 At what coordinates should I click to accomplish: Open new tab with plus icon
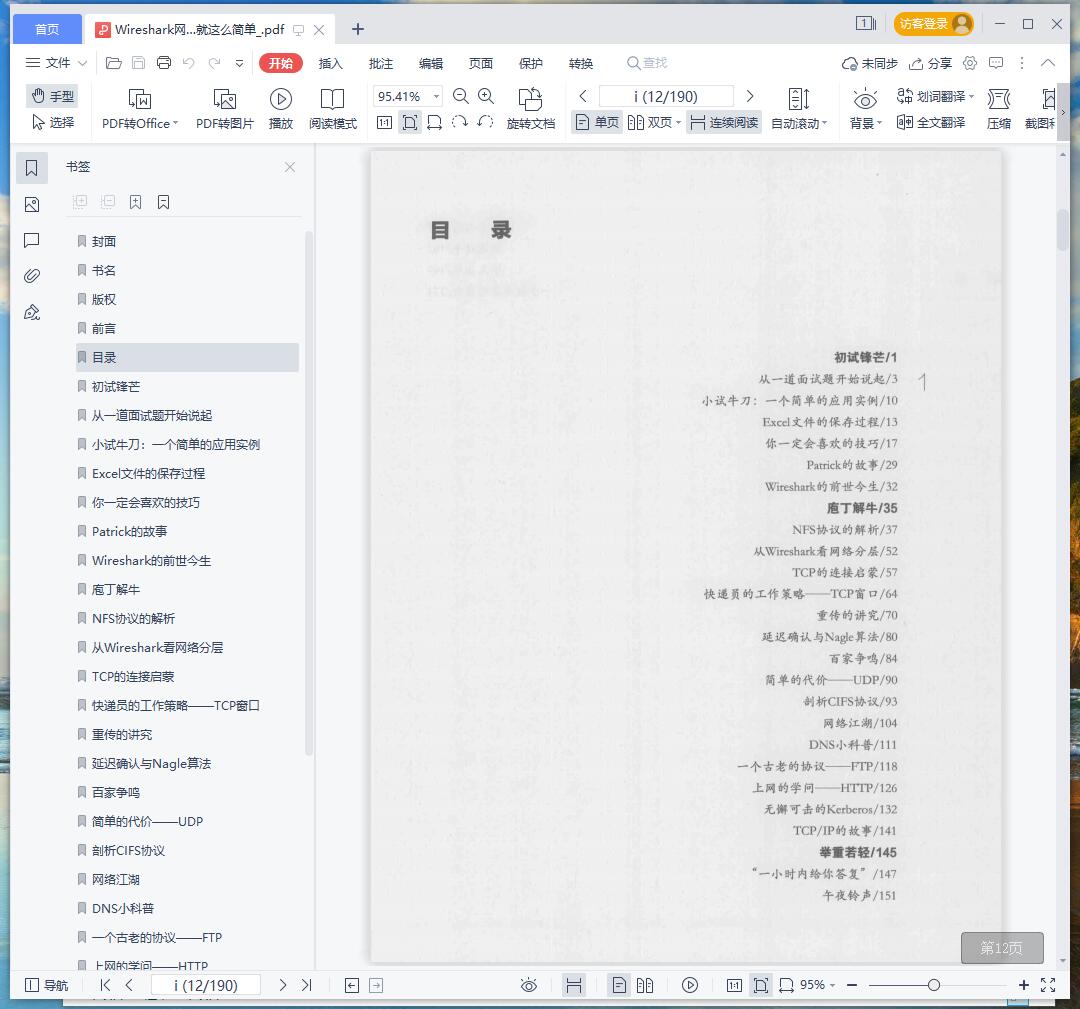[357, 29]
